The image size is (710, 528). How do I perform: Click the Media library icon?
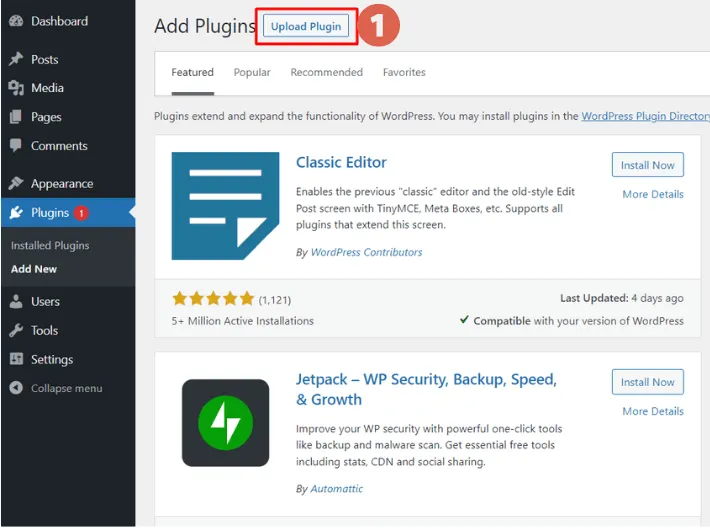(16, 88)
